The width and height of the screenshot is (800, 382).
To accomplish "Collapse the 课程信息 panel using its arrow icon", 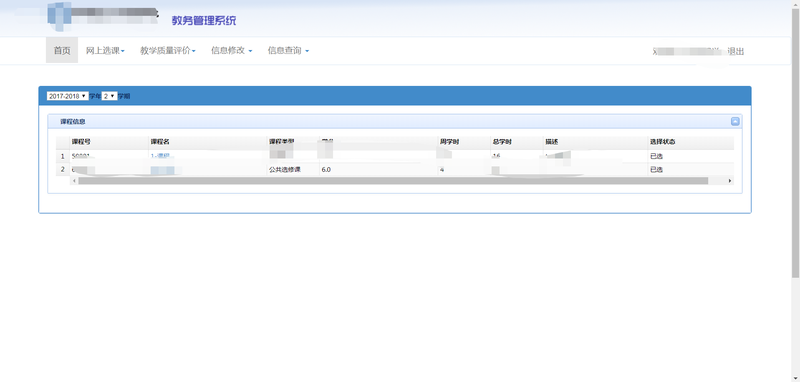I will point(735,121).
